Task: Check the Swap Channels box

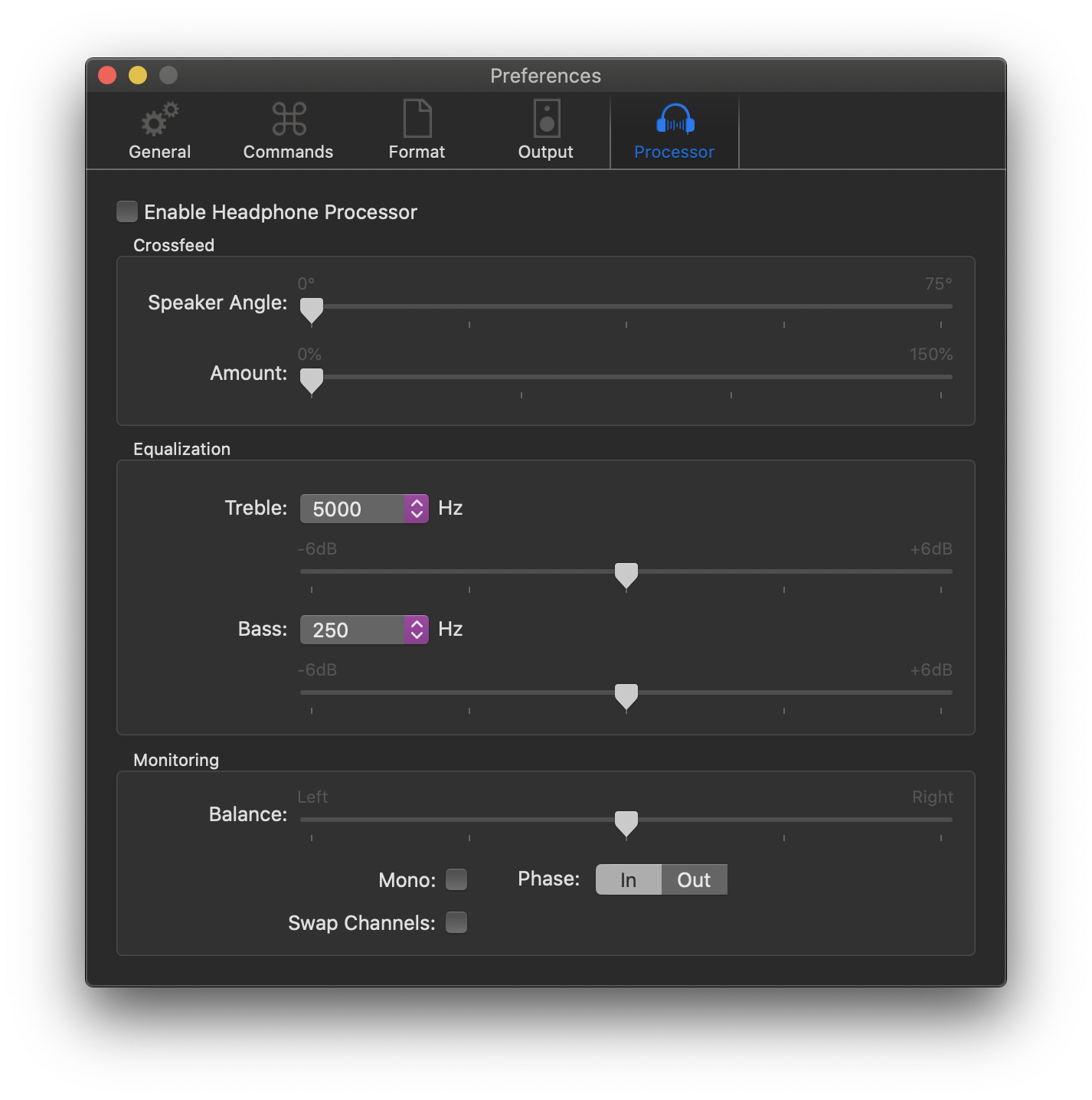Action: pyautogui.click(x=456, y=922)
